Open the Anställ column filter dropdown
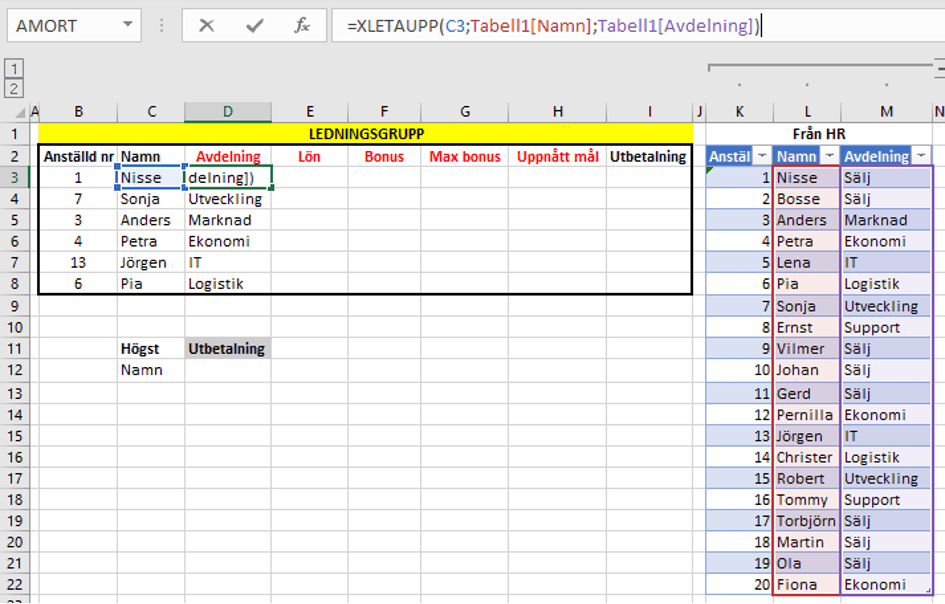 point(761,156)
